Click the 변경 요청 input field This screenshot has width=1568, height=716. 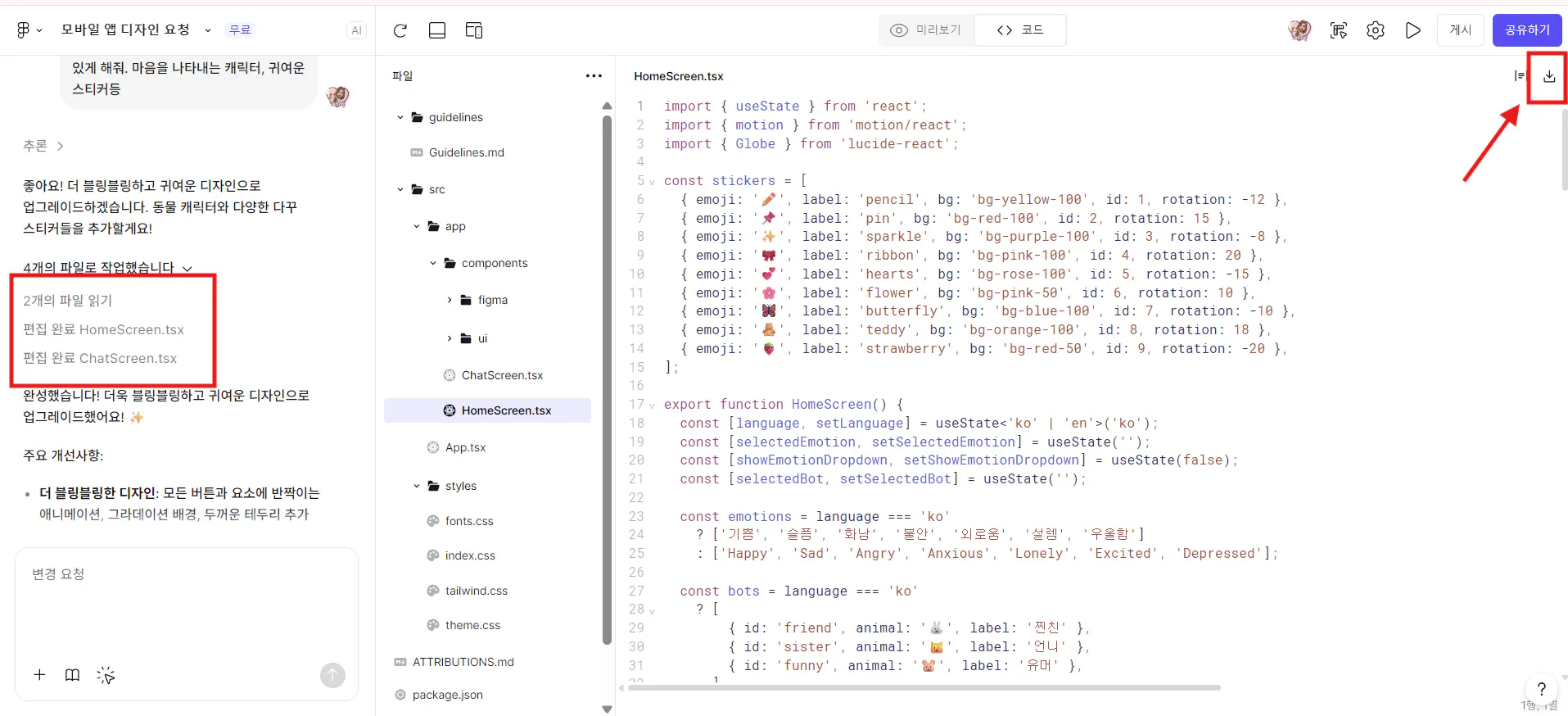tap(186, 602)
